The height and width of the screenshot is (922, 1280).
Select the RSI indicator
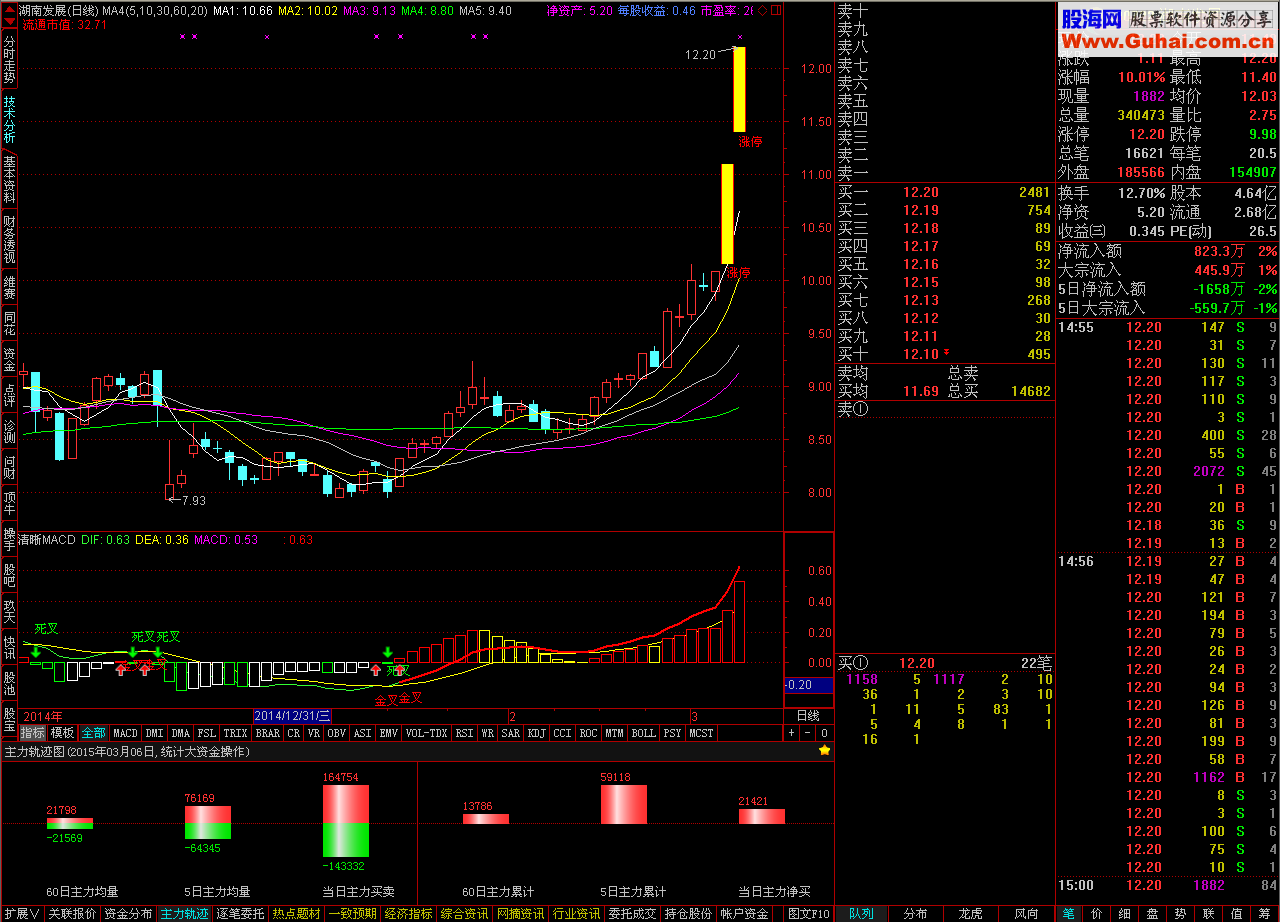464,733
